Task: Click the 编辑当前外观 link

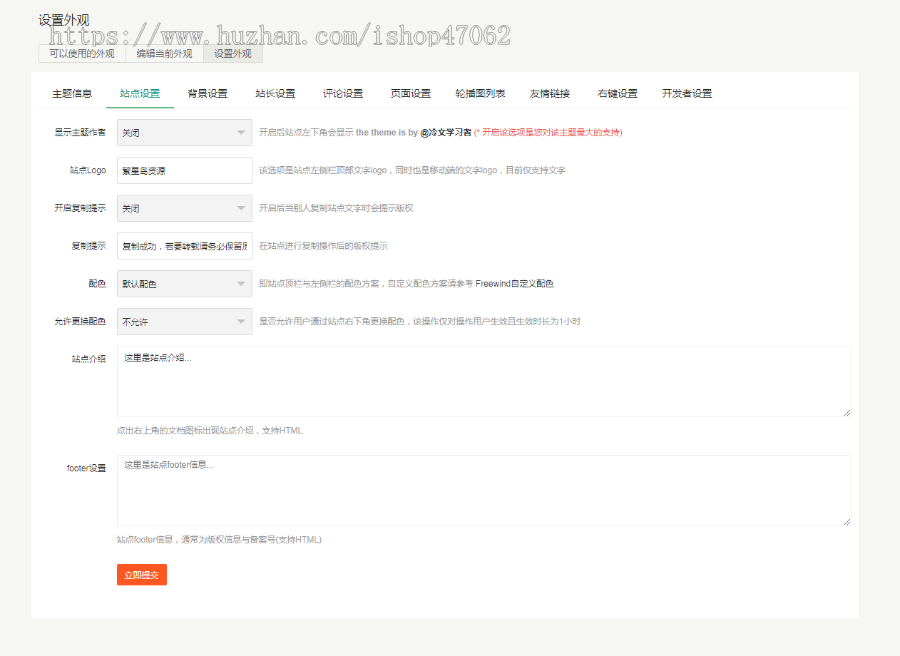Action: (164, 54)
